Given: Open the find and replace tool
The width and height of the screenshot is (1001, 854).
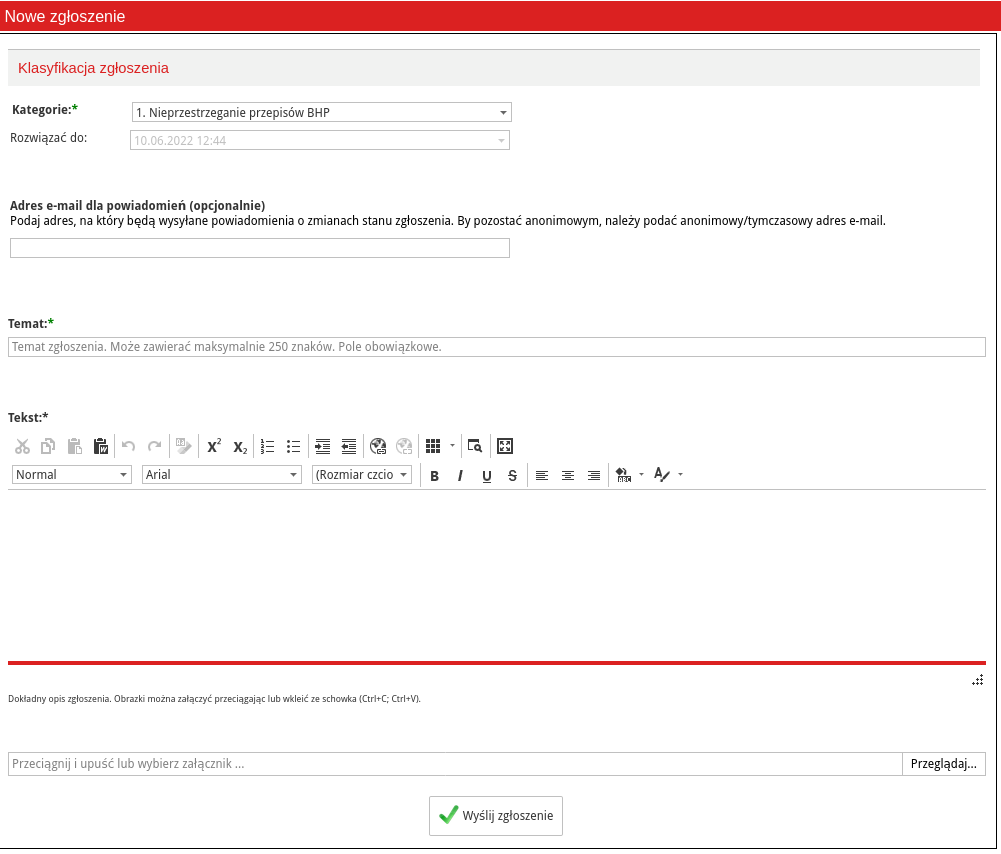Looking at the screenshot, I should click(x=475, y=447).
